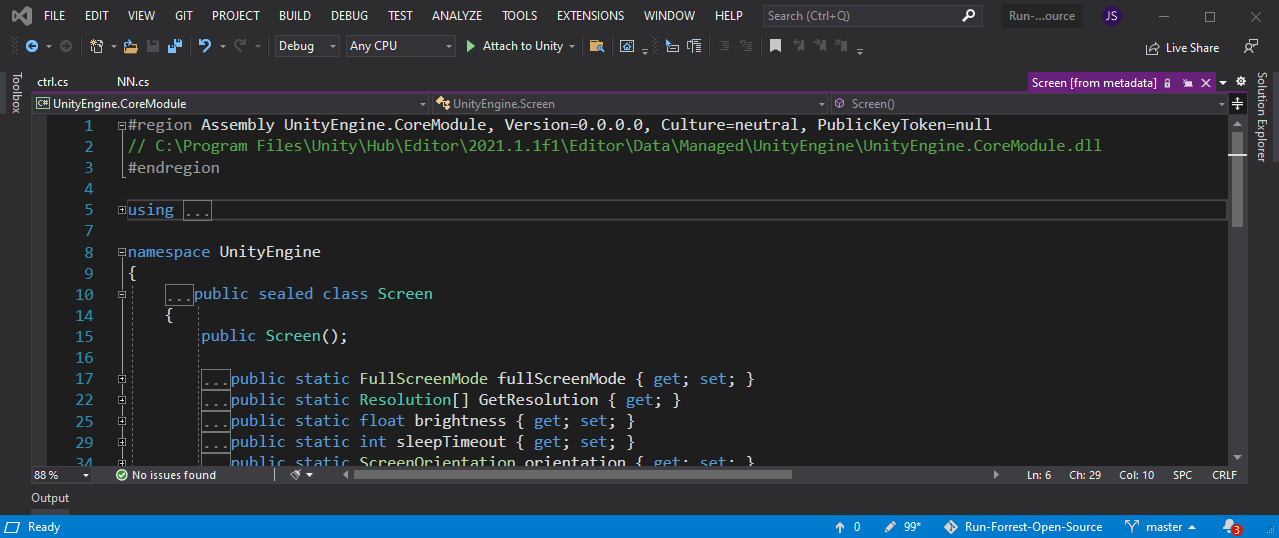
Task: Click the decrease indent icon
Action: coord(723,46)
